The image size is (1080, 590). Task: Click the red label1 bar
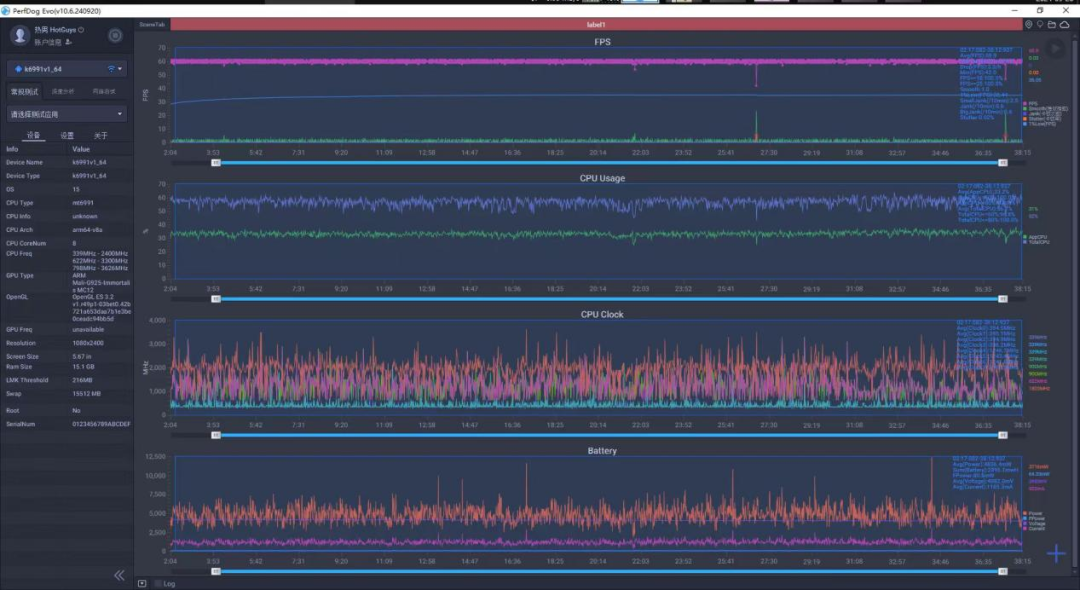[x=596, y=24]
